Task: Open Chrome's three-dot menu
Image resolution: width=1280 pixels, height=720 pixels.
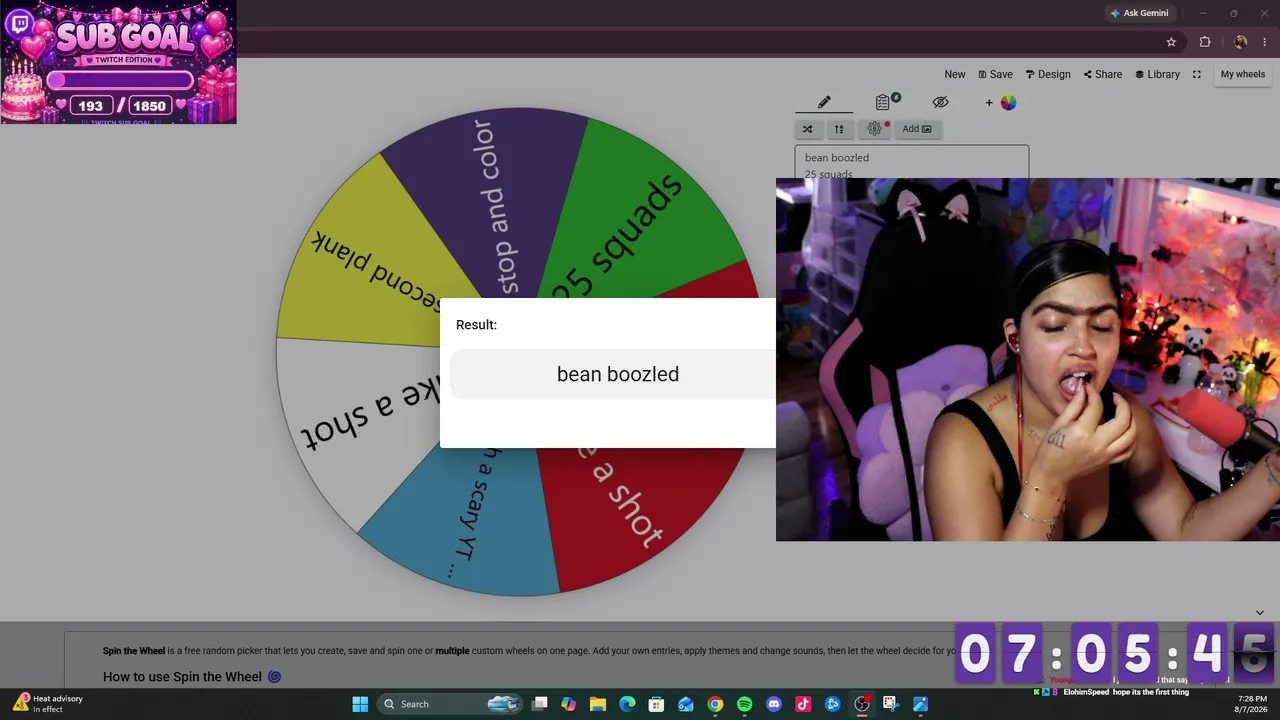Action: click(1266, 42)
